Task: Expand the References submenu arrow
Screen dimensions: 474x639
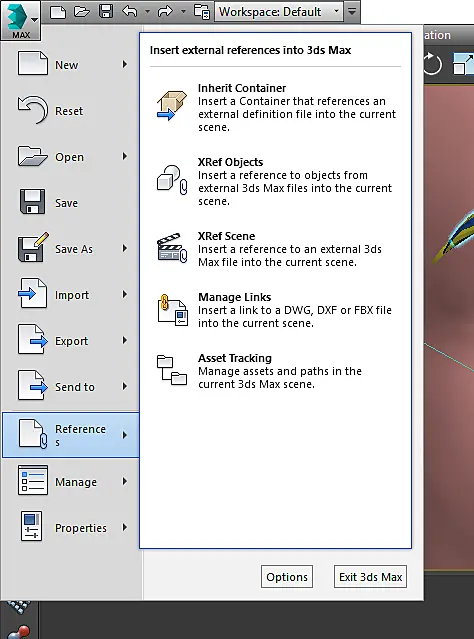Action: [x=125, y=435]
